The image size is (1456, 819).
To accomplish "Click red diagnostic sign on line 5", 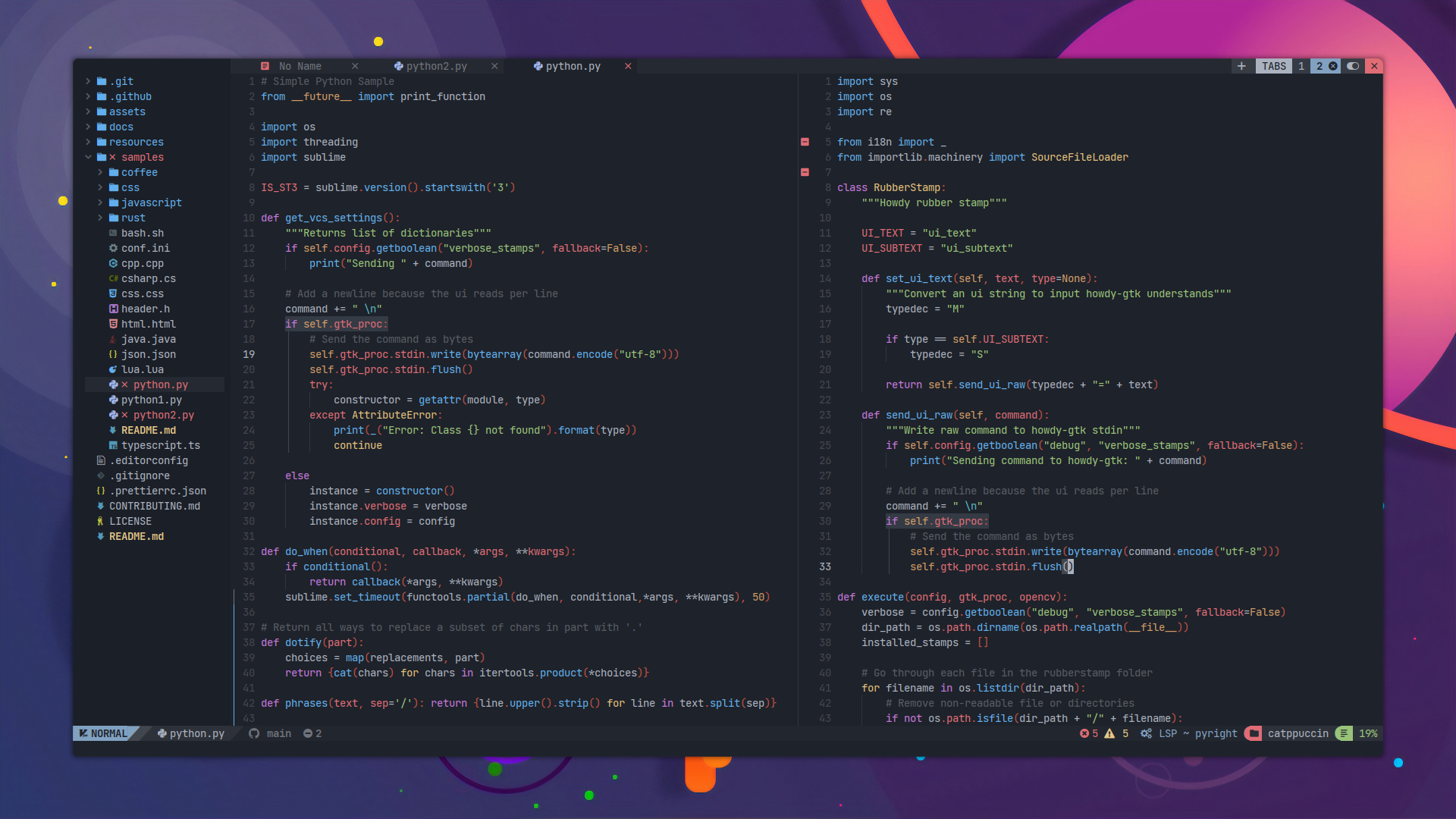I will coord(805,142).
